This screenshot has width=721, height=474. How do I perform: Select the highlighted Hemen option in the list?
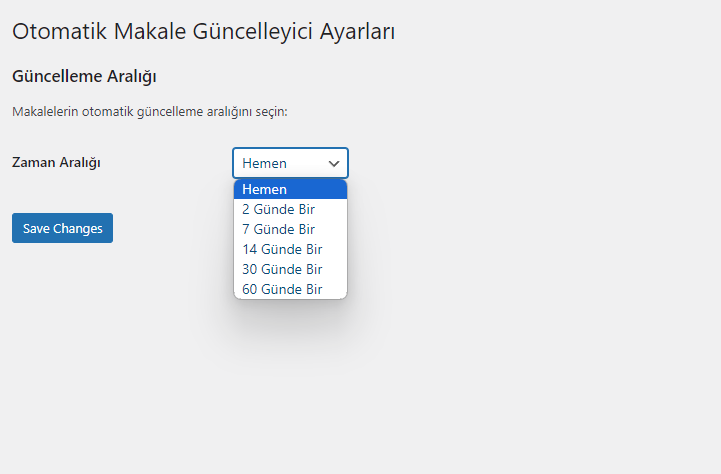point(290,189)
